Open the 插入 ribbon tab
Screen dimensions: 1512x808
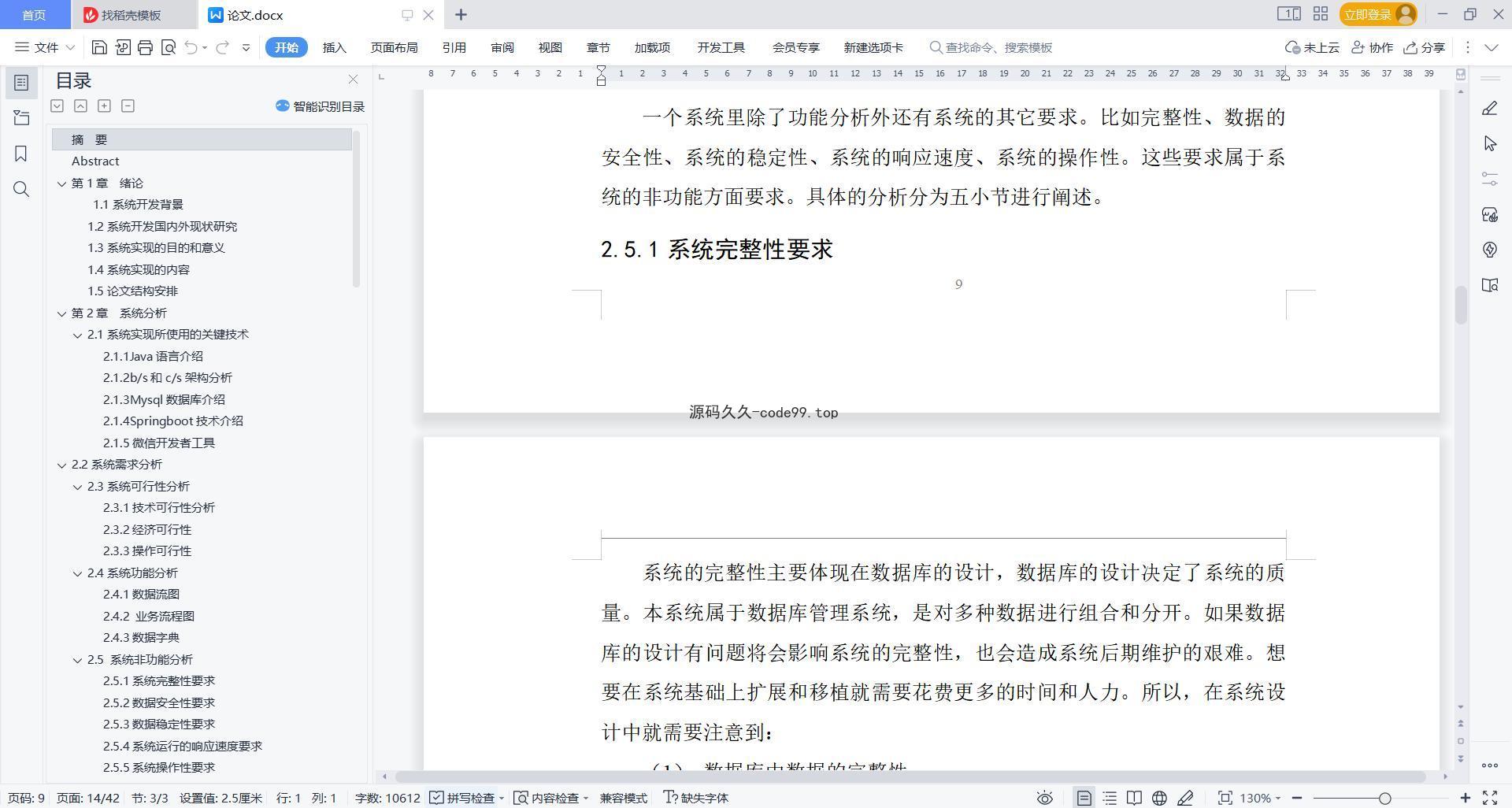pyautogui.click(x=334, y=47)
